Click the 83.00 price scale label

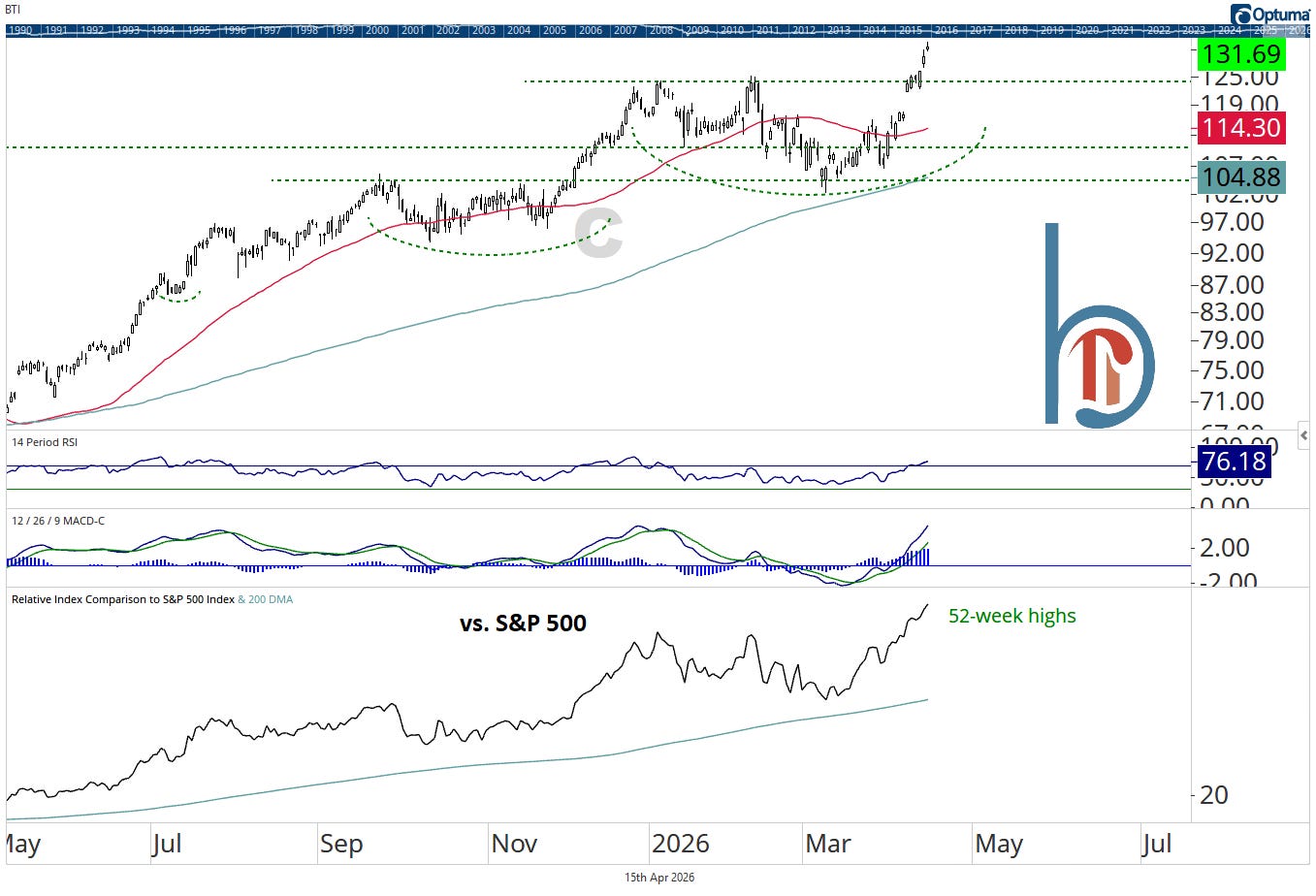pos(1233,312)
